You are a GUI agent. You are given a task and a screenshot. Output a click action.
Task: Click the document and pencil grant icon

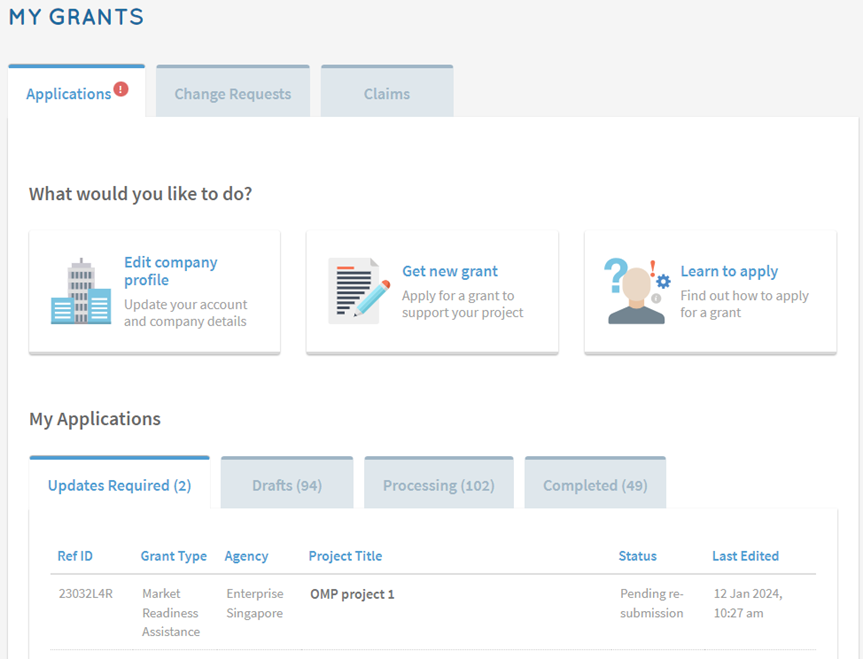(x=358, y=291)
